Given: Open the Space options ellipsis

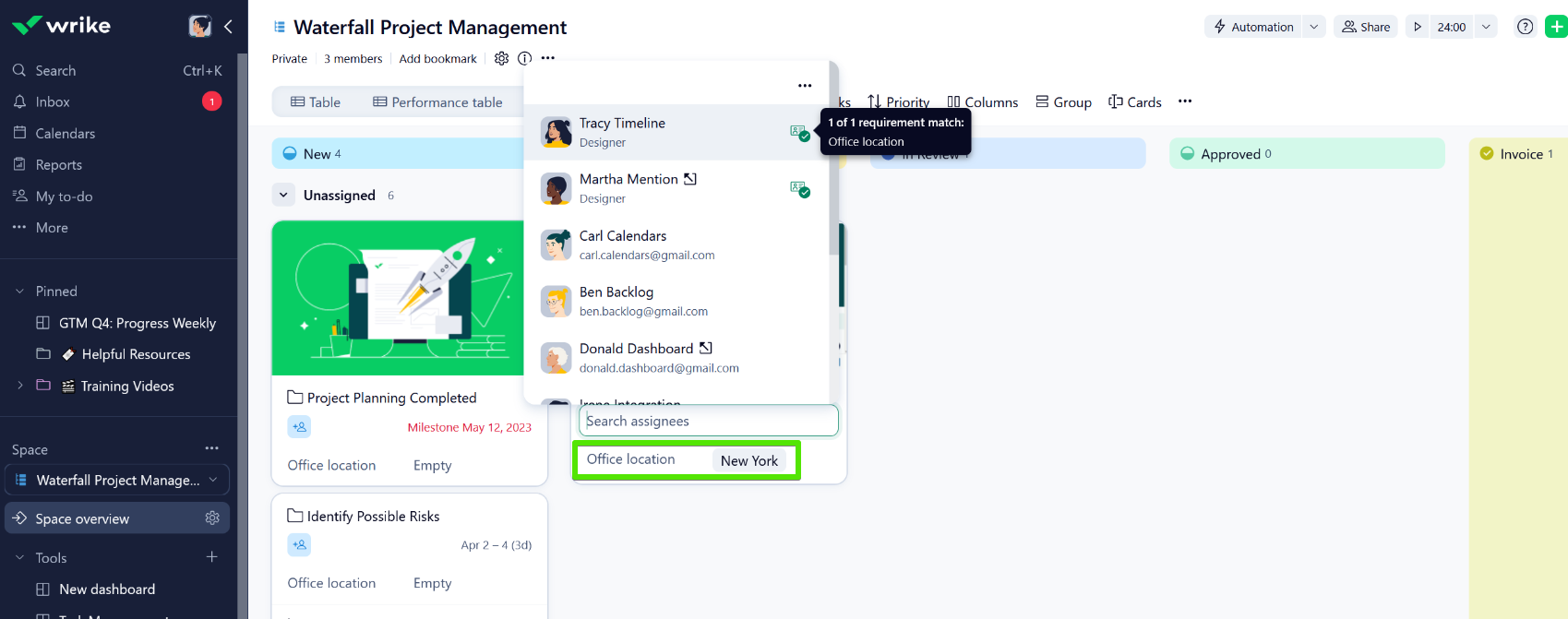Looking at the screenshot, I should point(212,448).
